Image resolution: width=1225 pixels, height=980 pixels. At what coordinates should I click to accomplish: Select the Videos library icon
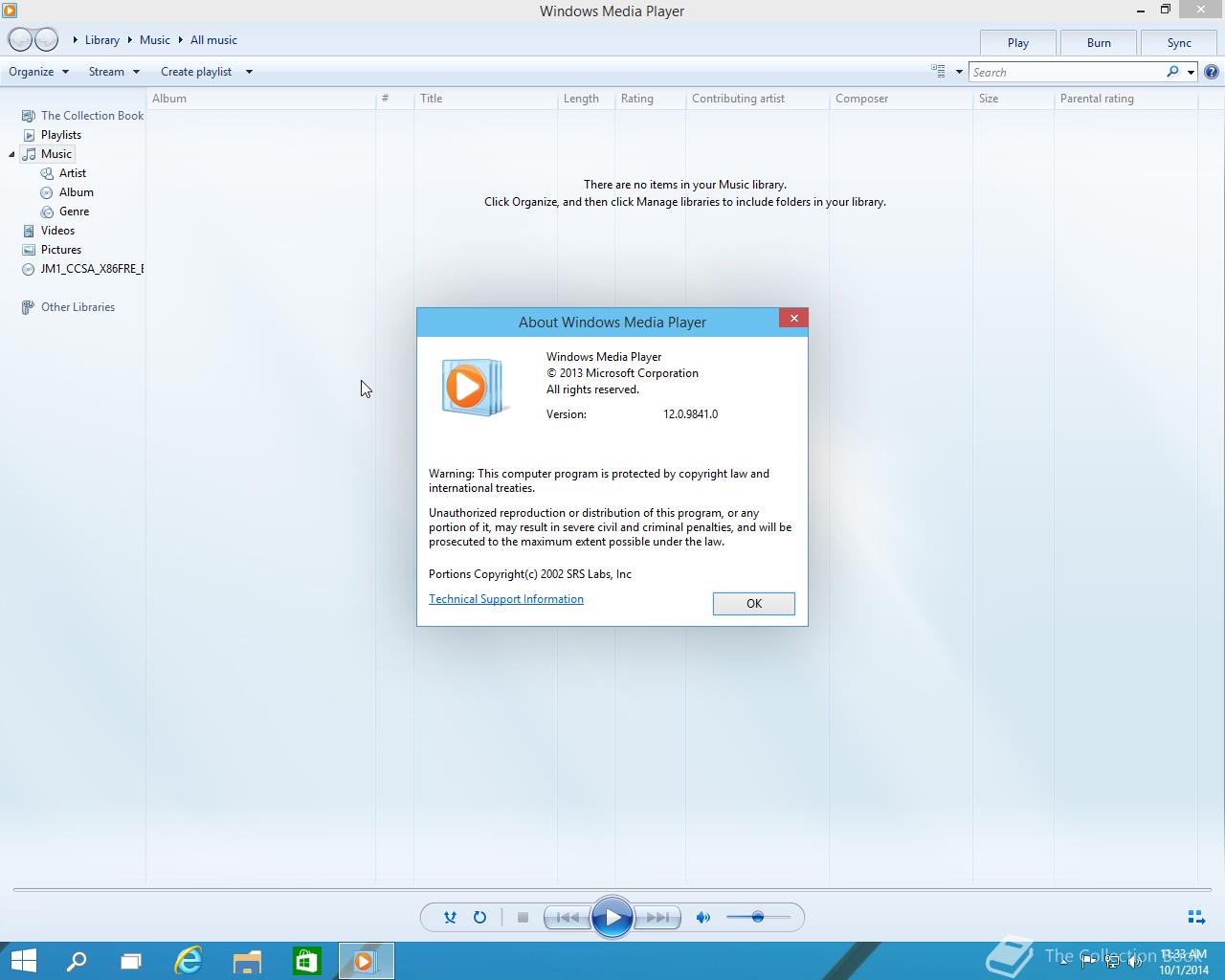pos(29,231)
